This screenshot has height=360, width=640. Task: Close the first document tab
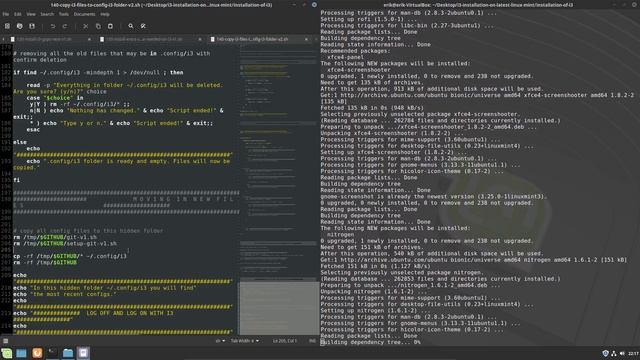89,39
